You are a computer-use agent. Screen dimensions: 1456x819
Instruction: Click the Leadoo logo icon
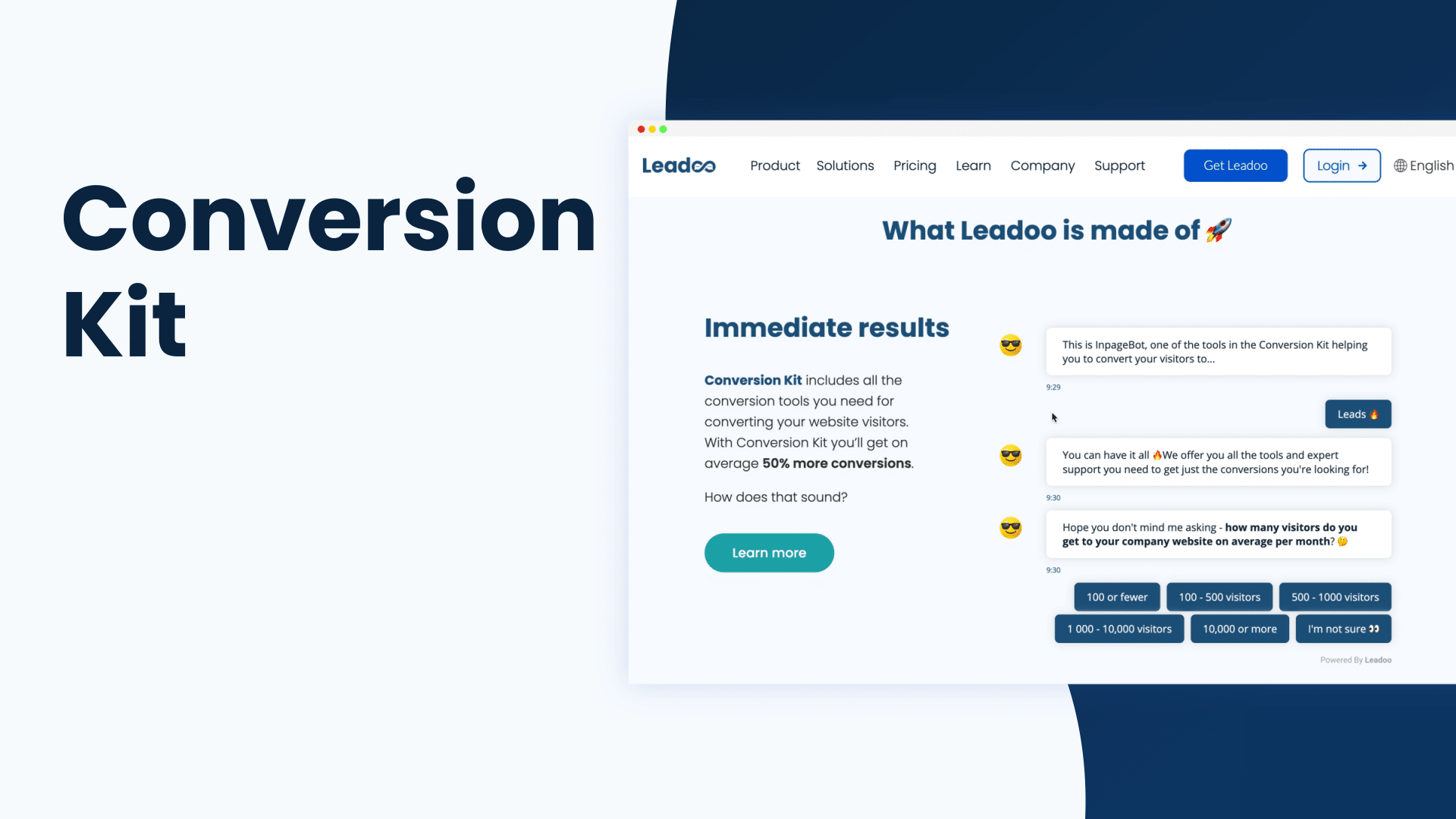(678, 165)
